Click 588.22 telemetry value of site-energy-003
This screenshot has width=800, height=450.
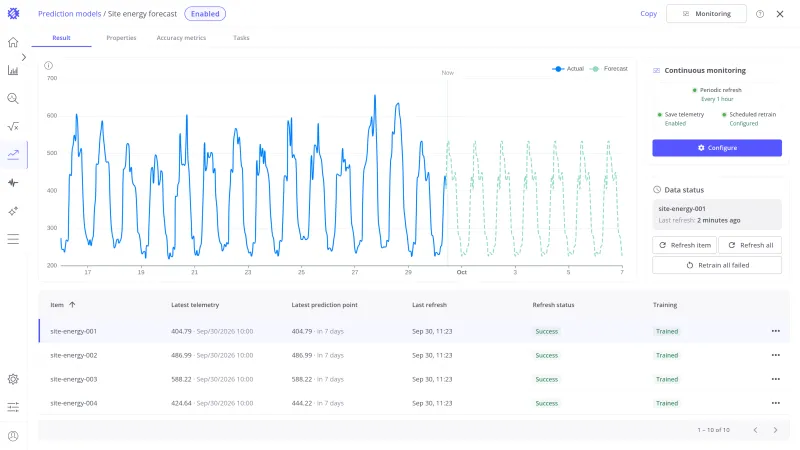(181, 379)
